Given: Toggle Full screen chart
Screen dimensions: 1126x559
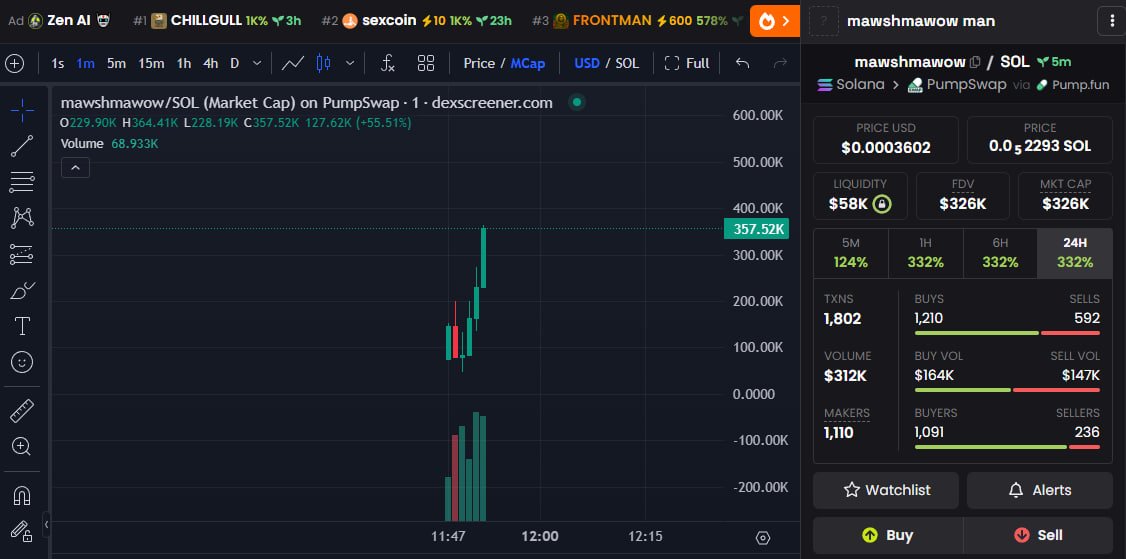Looking at the screenshot, I should [x=687, y=63].
